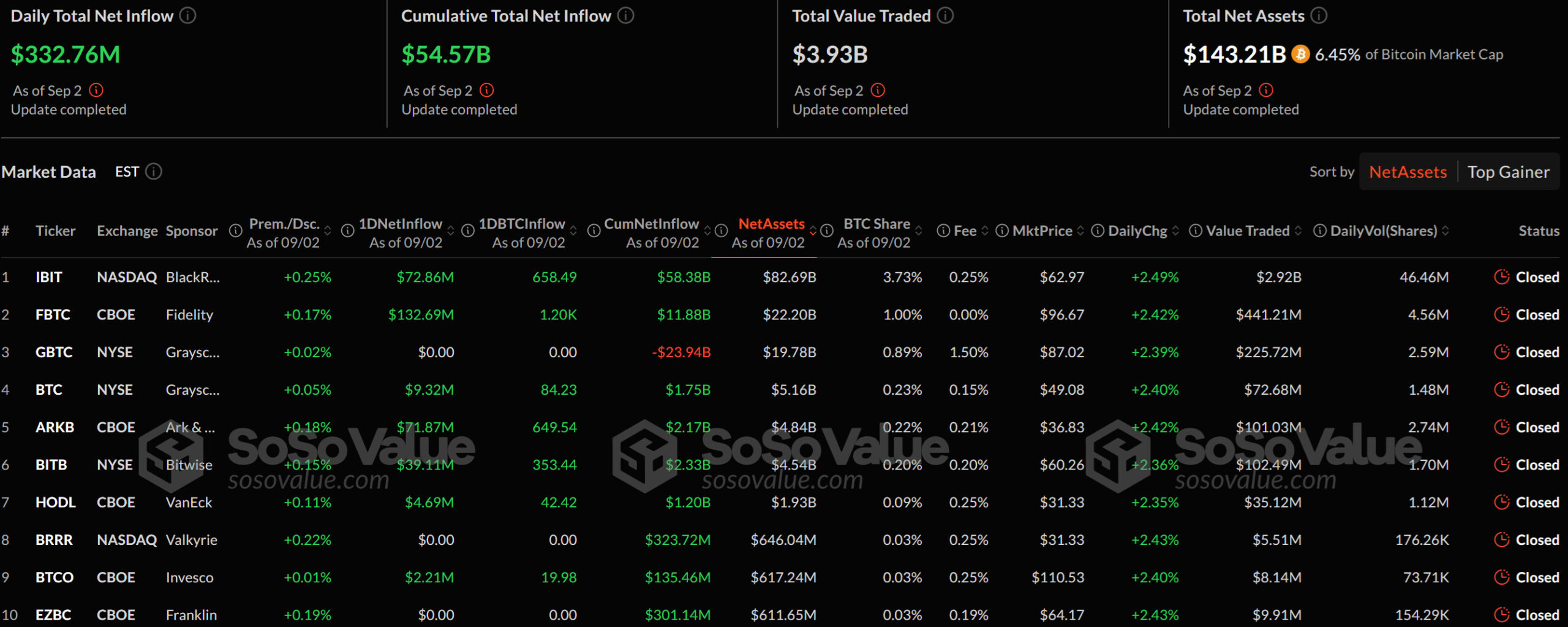
Task: Click info icon before CumNetInflow column
Action: (x=594, y=230)
